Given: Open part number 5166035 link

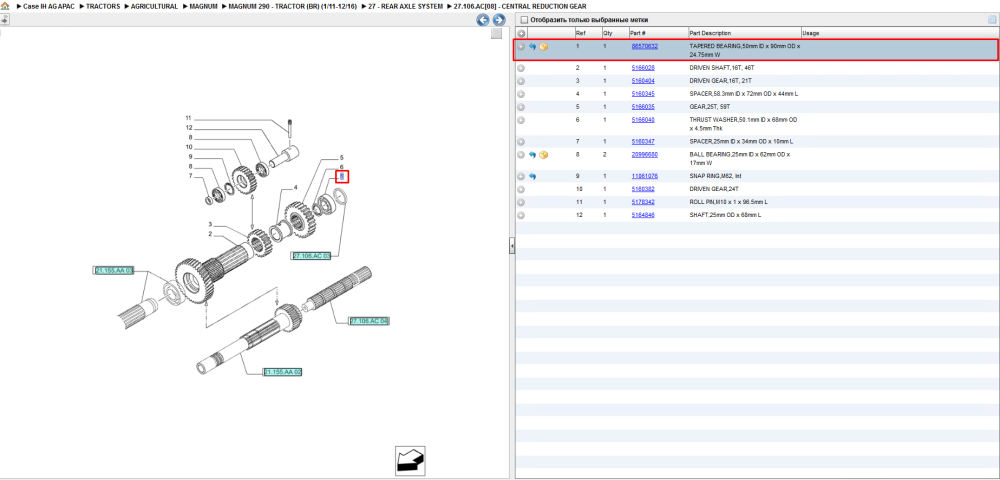Looking at the screenshot, I should 643,106.
